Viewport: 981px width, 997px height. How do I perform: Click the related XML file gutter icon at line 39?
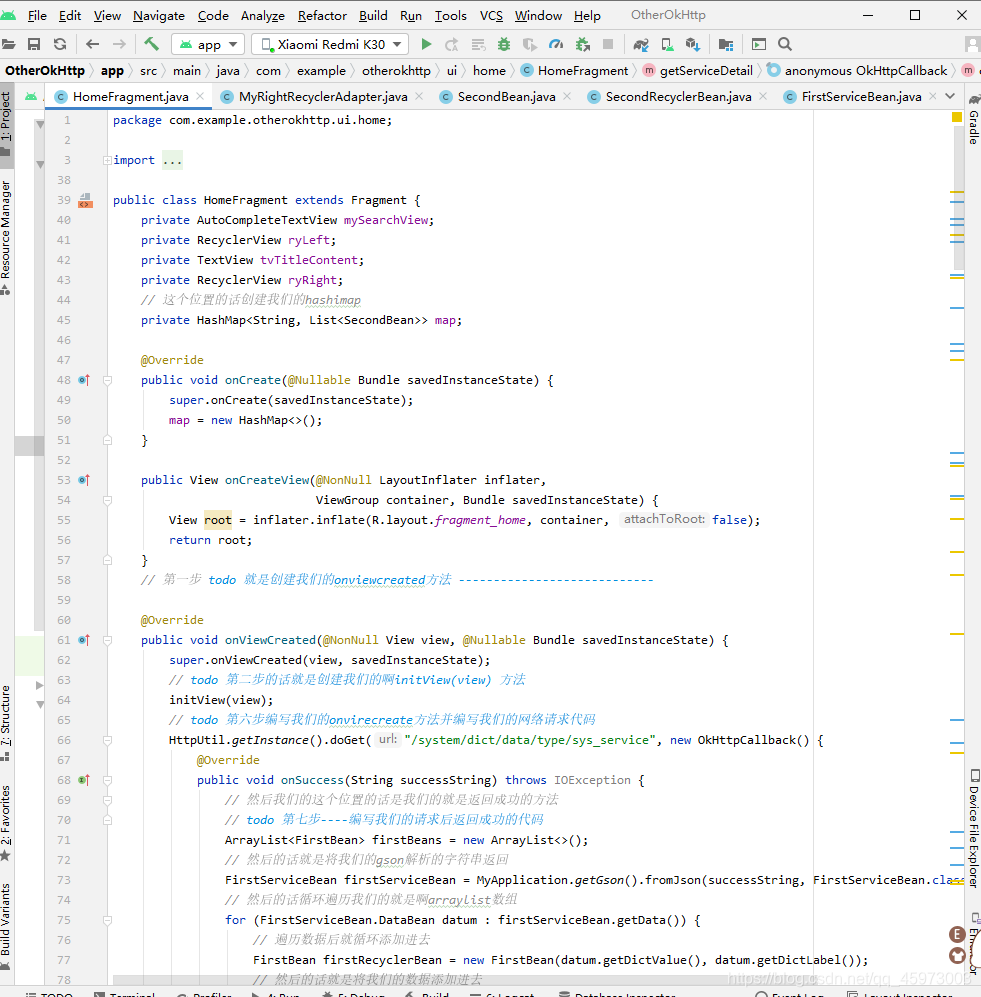85,201
